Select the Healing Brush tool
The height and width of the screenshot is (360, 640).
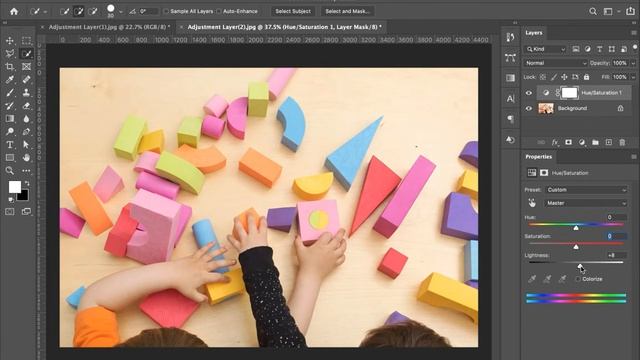pyautogui.click(x=27, y=80)
